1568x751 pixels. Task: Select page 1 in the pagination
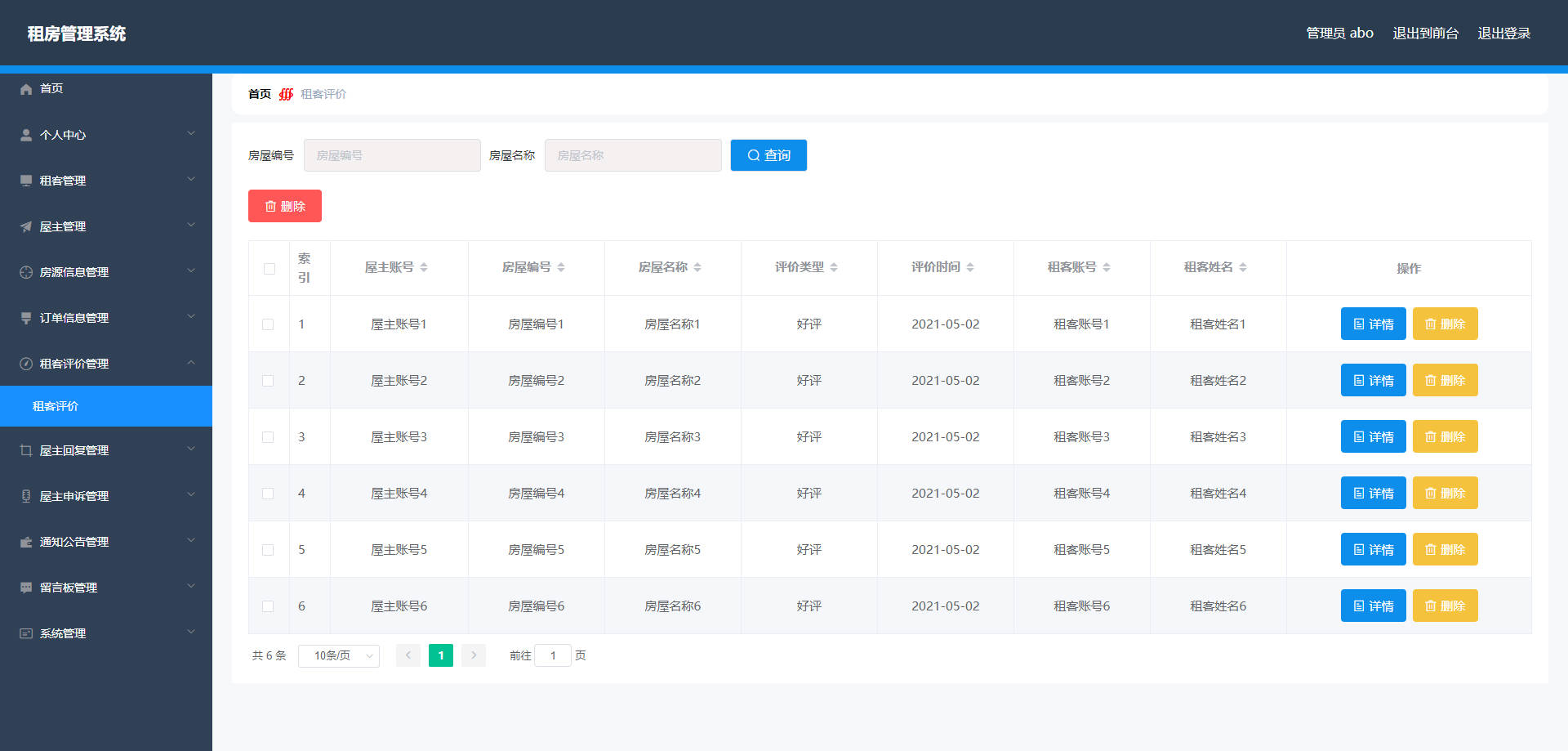pyautogui.click(x=441, y=655)
